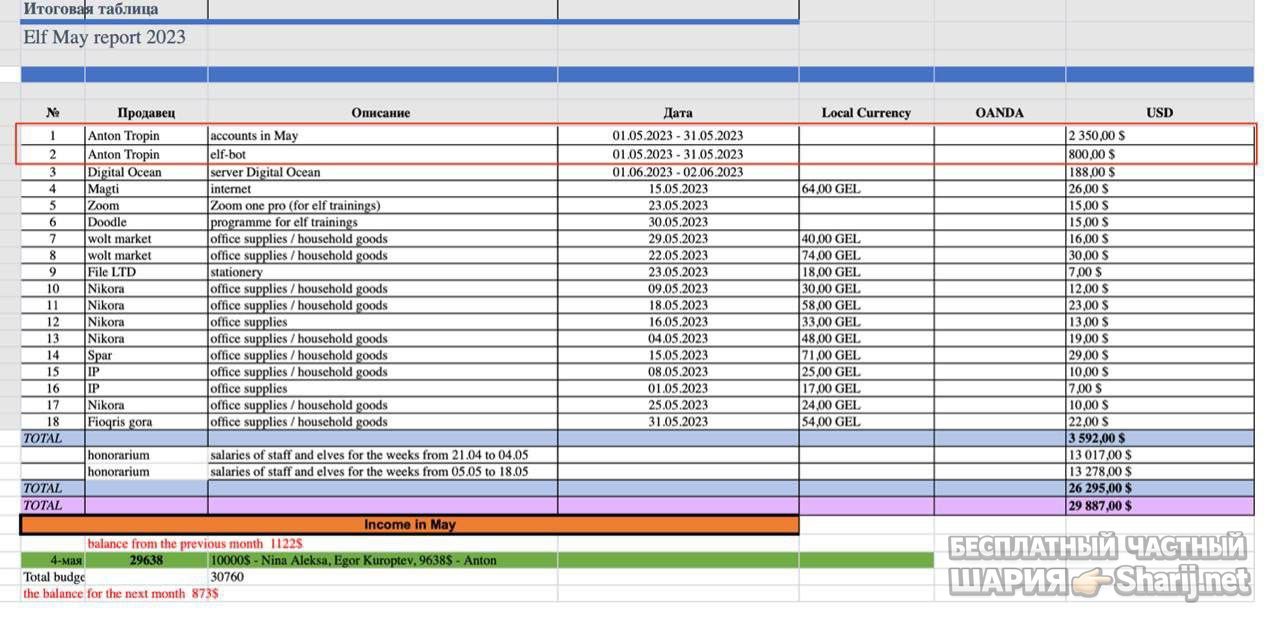Click the '29638' income cell

(146, 560)
